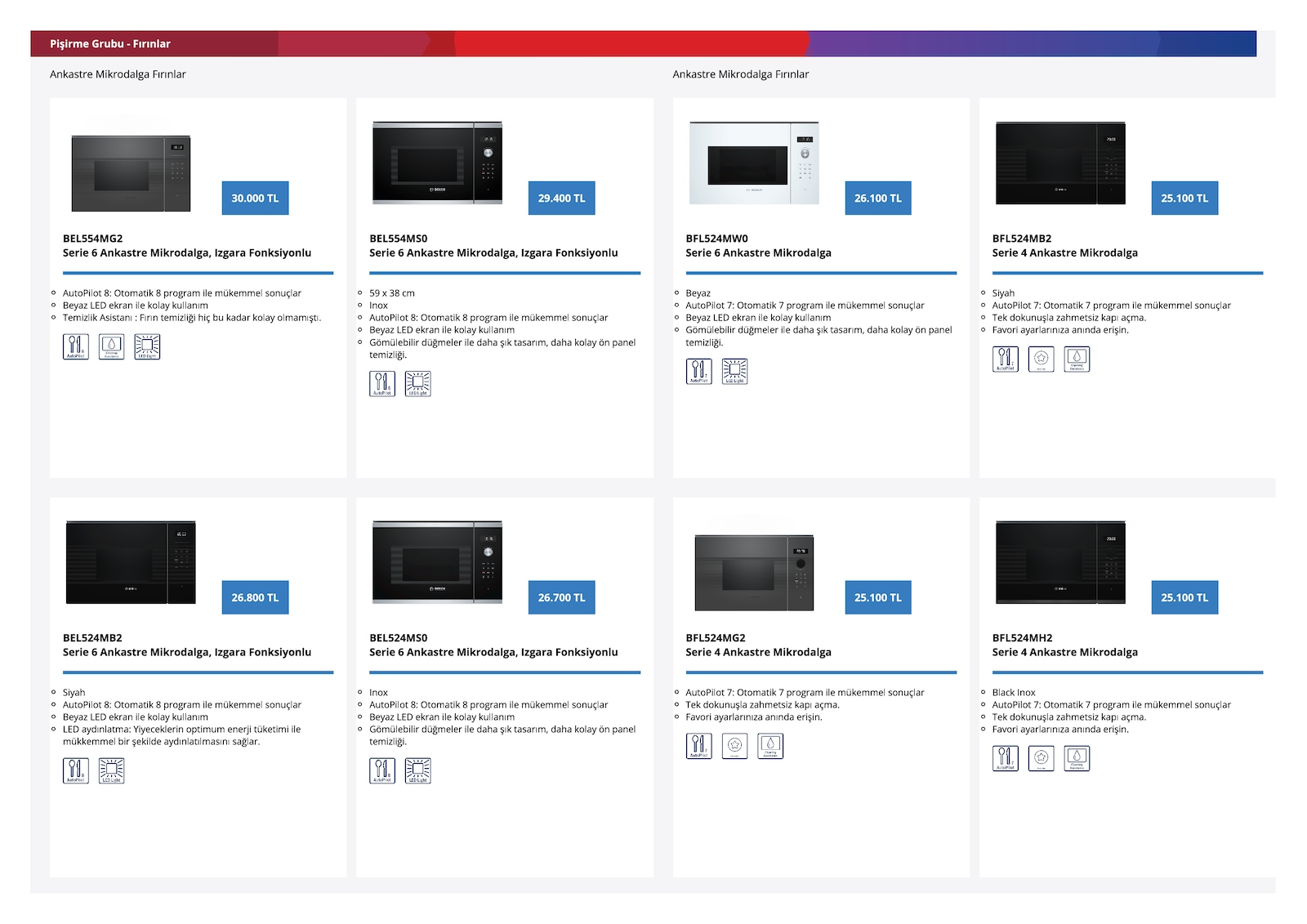1307x924 pixels.
Task: Select the 25.100 TL price tag for BFL524MG2
Action: click(878, 597)
